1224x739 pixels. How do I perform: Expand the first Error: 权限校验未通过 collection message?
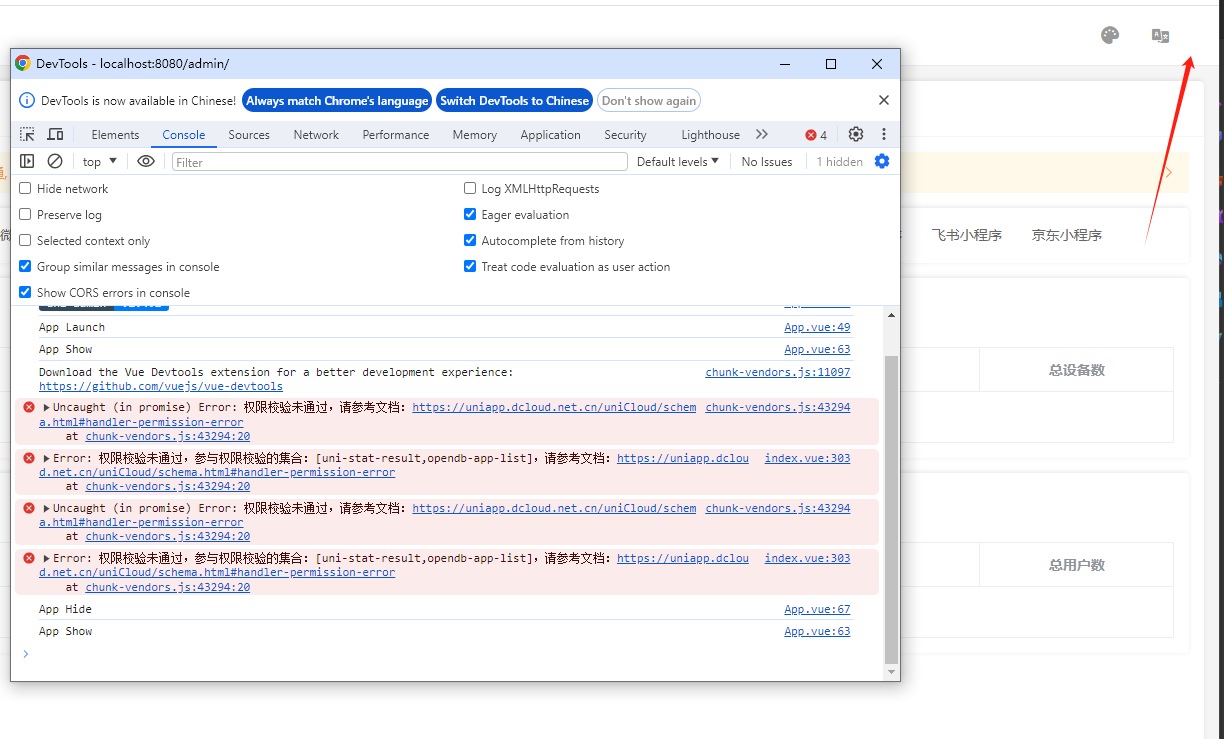point(46,458)
